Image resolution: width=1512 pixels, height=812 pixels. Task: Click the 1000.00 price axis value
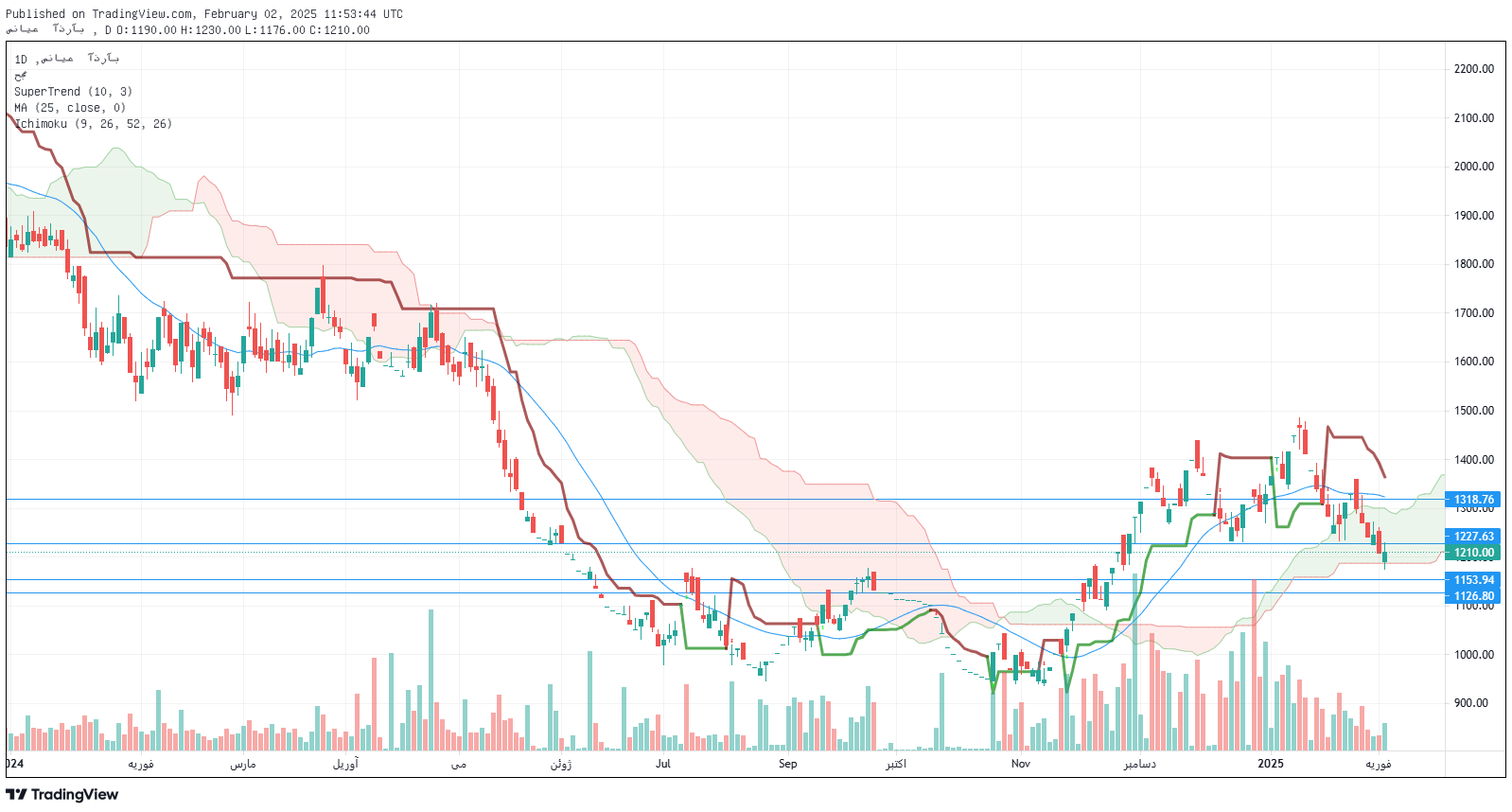click(x=1474, y=655)
